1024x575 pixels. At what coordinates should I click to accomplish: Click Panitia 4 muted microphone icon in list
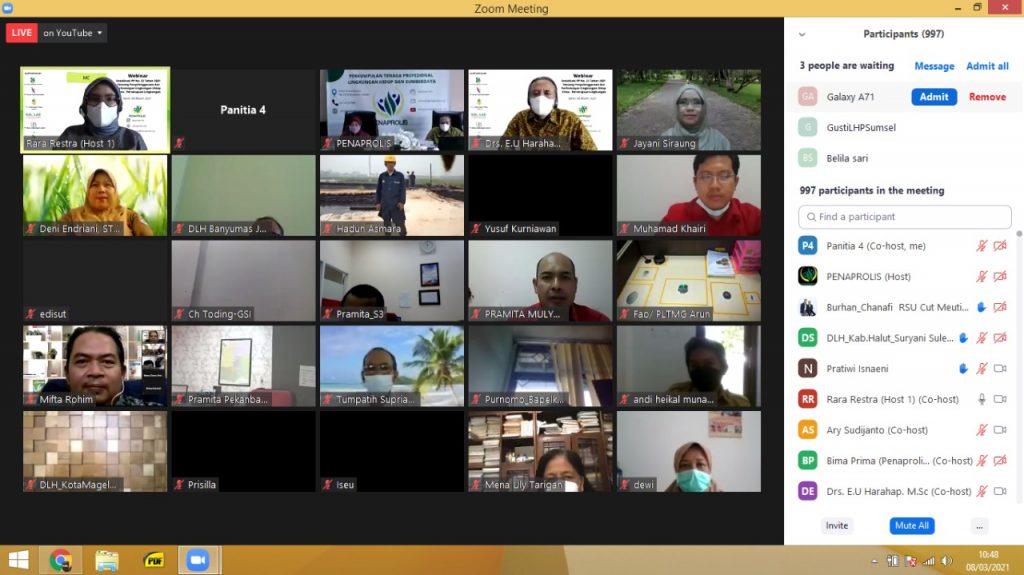click(x=982, y=246)
